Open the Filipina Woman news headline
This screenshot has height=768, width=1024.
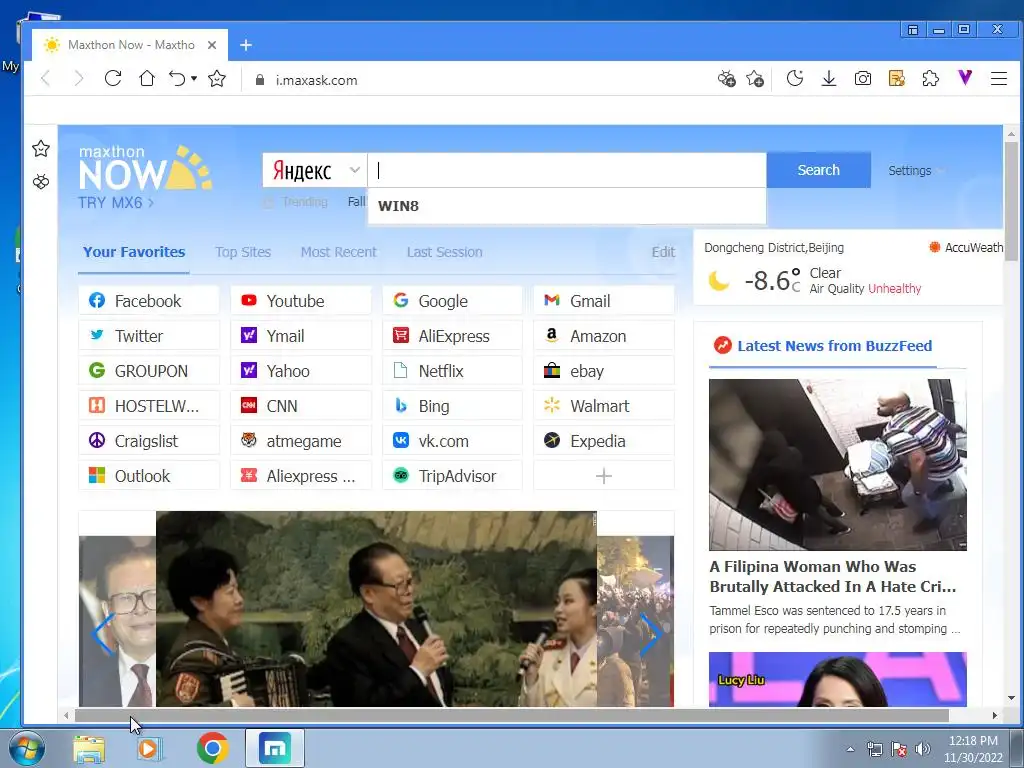pos(833,576)
